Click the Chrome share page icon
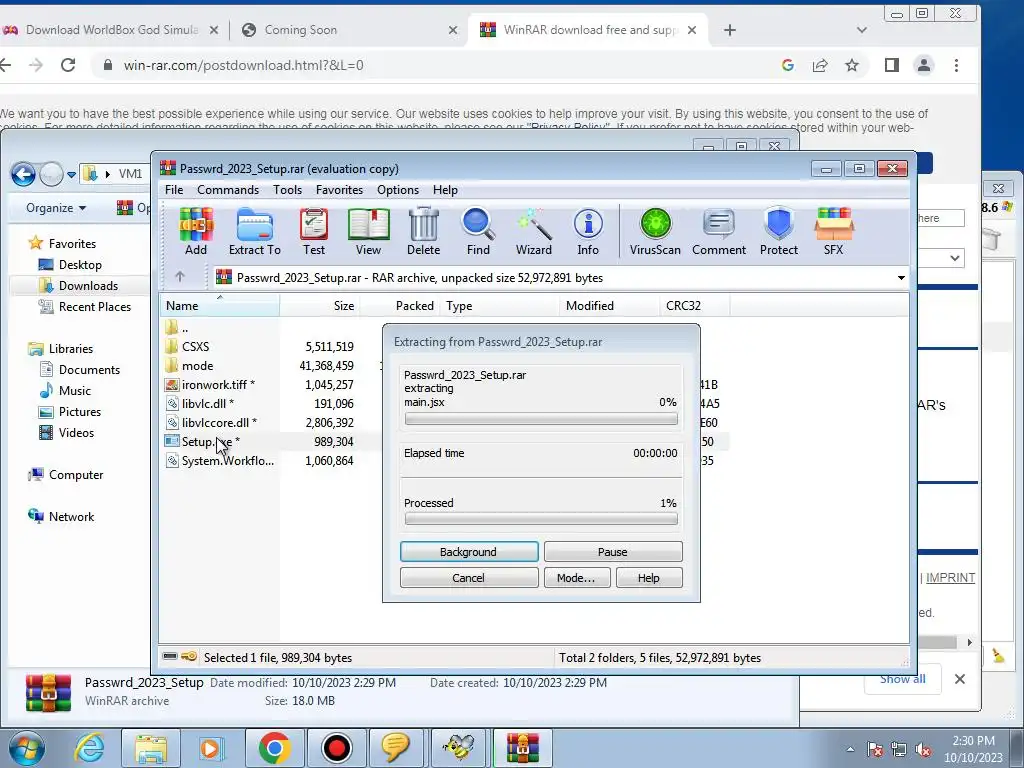 pos(820,65)
